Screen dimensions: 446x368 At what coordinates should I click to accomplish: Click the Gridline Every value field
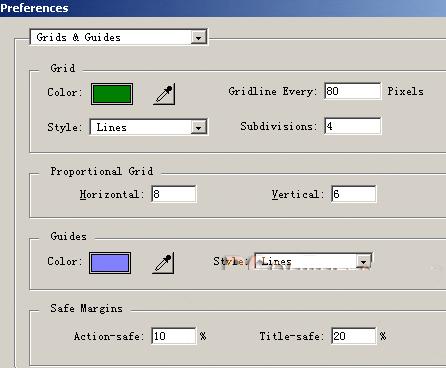tap(353, 91)
